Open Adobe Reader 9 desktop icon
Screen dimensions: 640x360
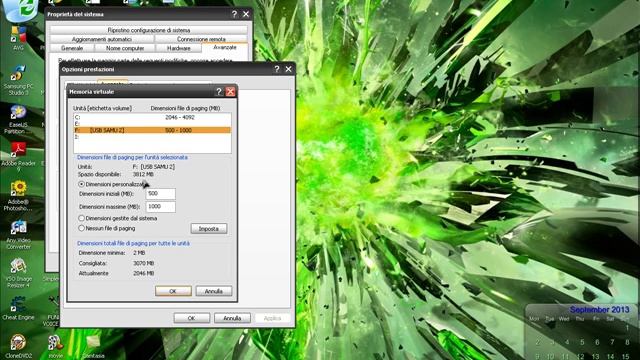point(18,157)
